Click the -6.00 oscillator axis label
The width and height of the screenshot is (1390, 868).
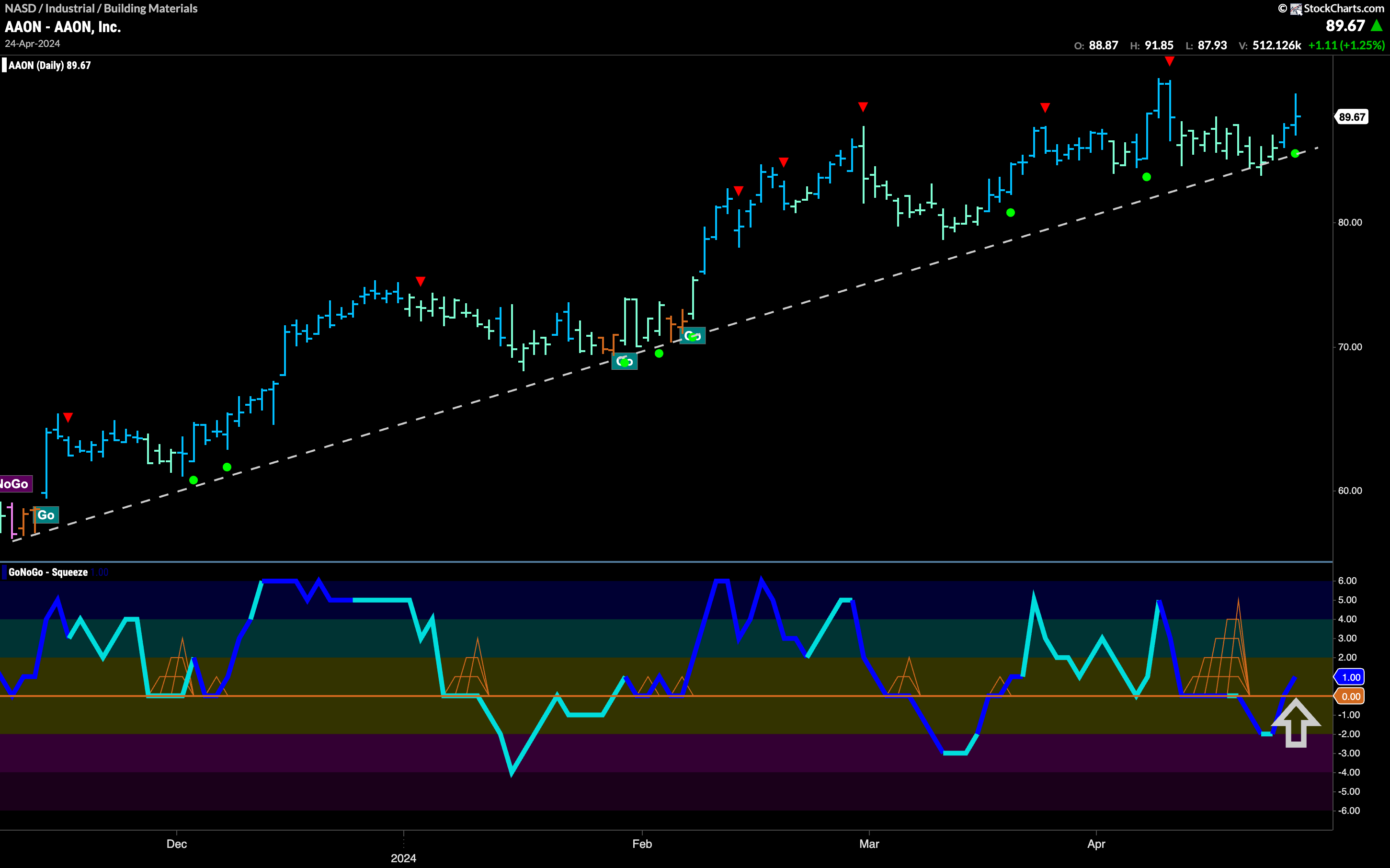click(1349, 811)
